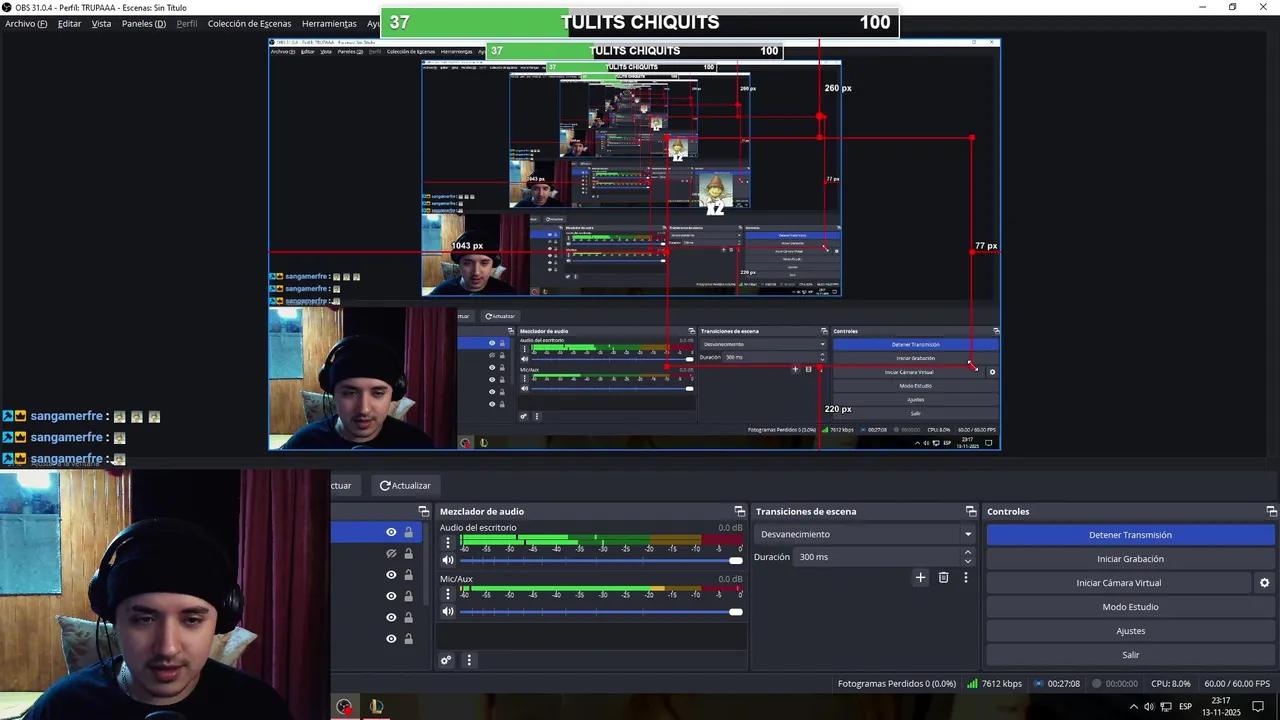Start Iniciar Cámara Virtual
The height and width of the screenshot is (720, 1280).
point(1118,583)
